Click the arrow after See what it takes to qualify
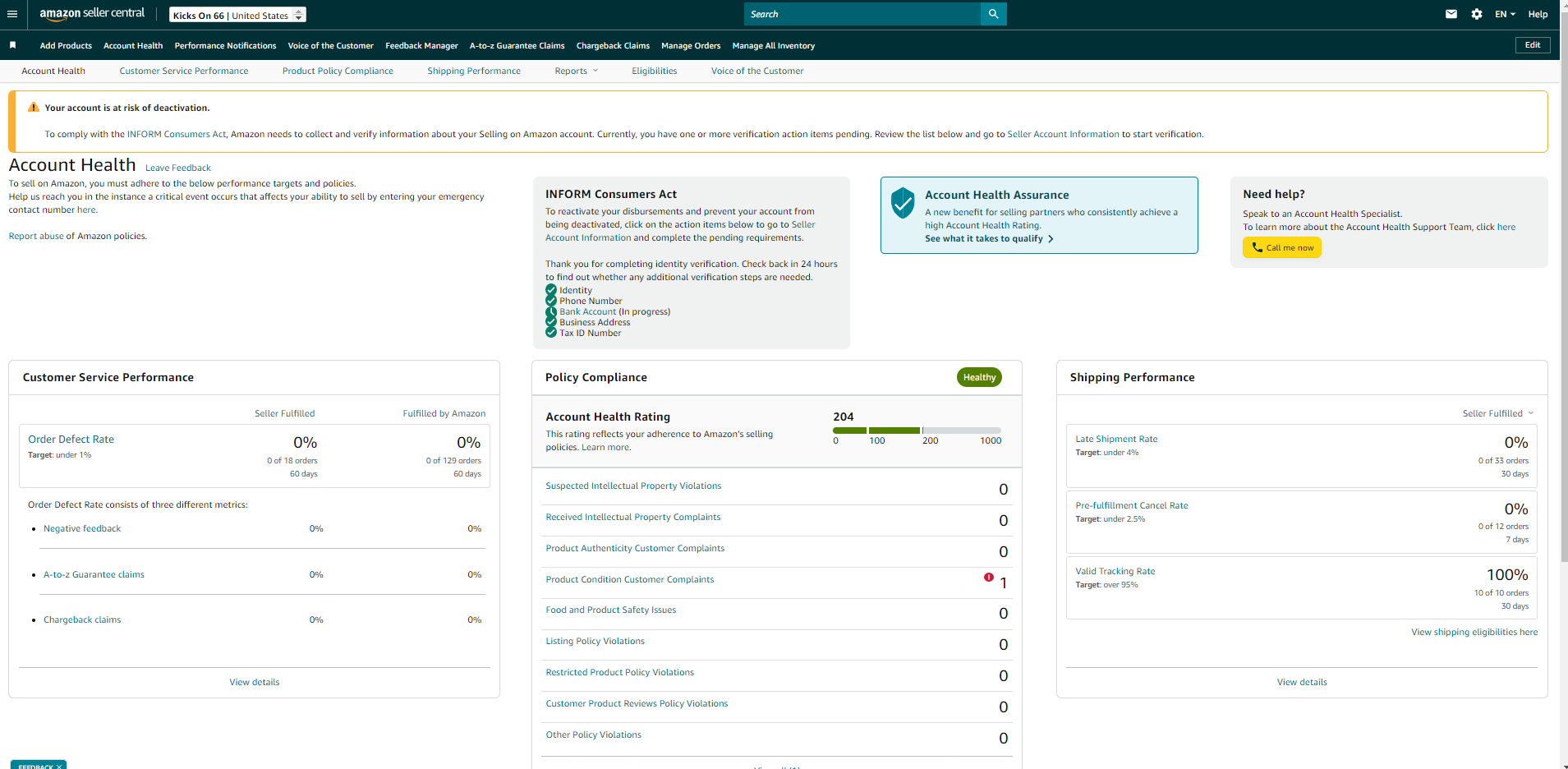Viewport: 1568px width, 769px height. pos(1051,239)
